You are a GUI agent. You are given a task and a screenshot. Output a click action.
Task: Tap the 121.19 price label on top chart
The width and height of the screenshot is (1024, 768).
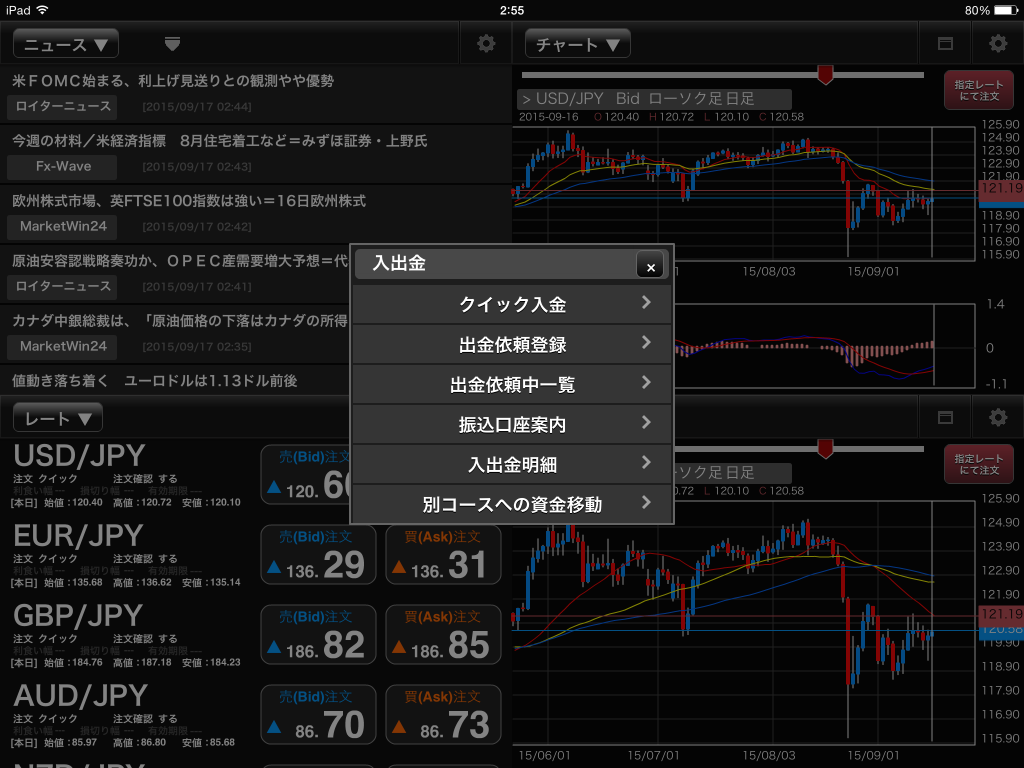1001,188
